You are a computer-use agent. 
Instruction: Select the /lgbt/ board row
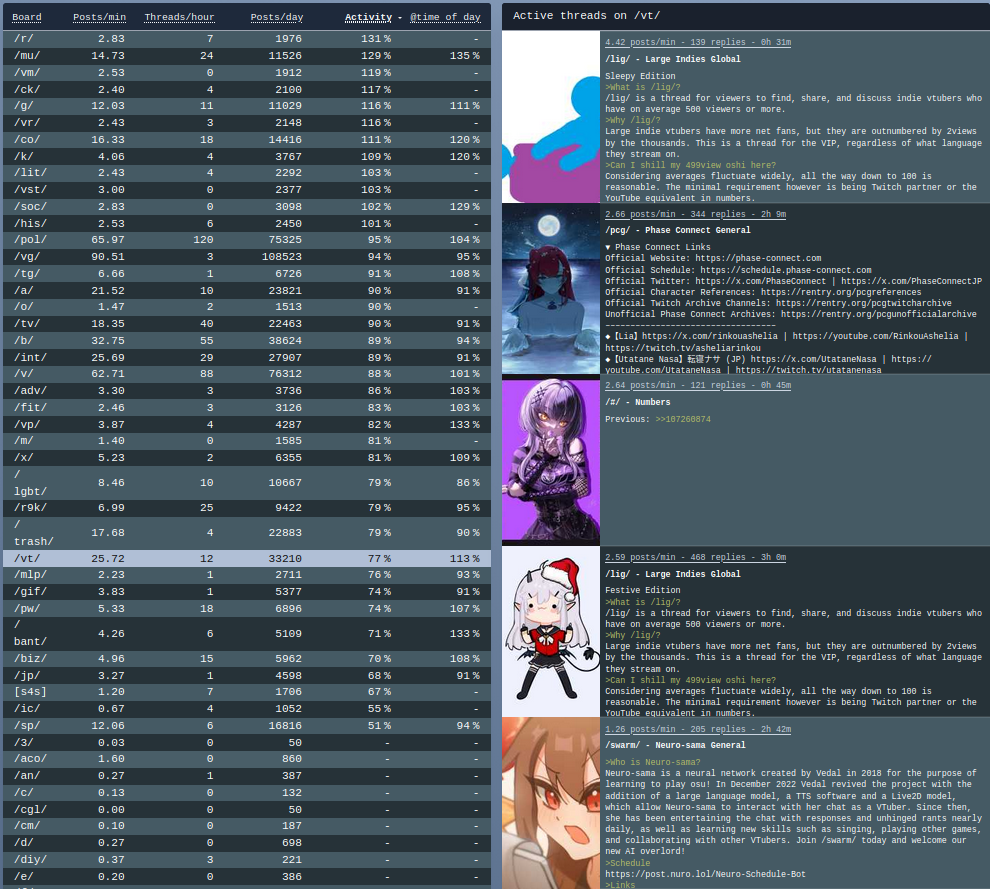(x=247, y=482)
